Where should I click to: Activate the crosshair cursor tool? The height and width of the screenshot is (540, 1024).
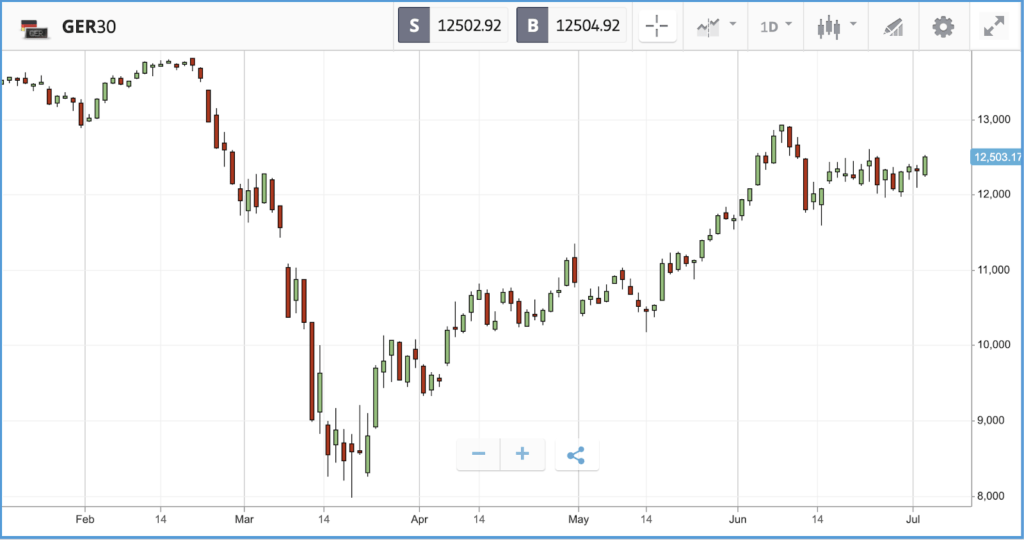[x=657, y=27]
